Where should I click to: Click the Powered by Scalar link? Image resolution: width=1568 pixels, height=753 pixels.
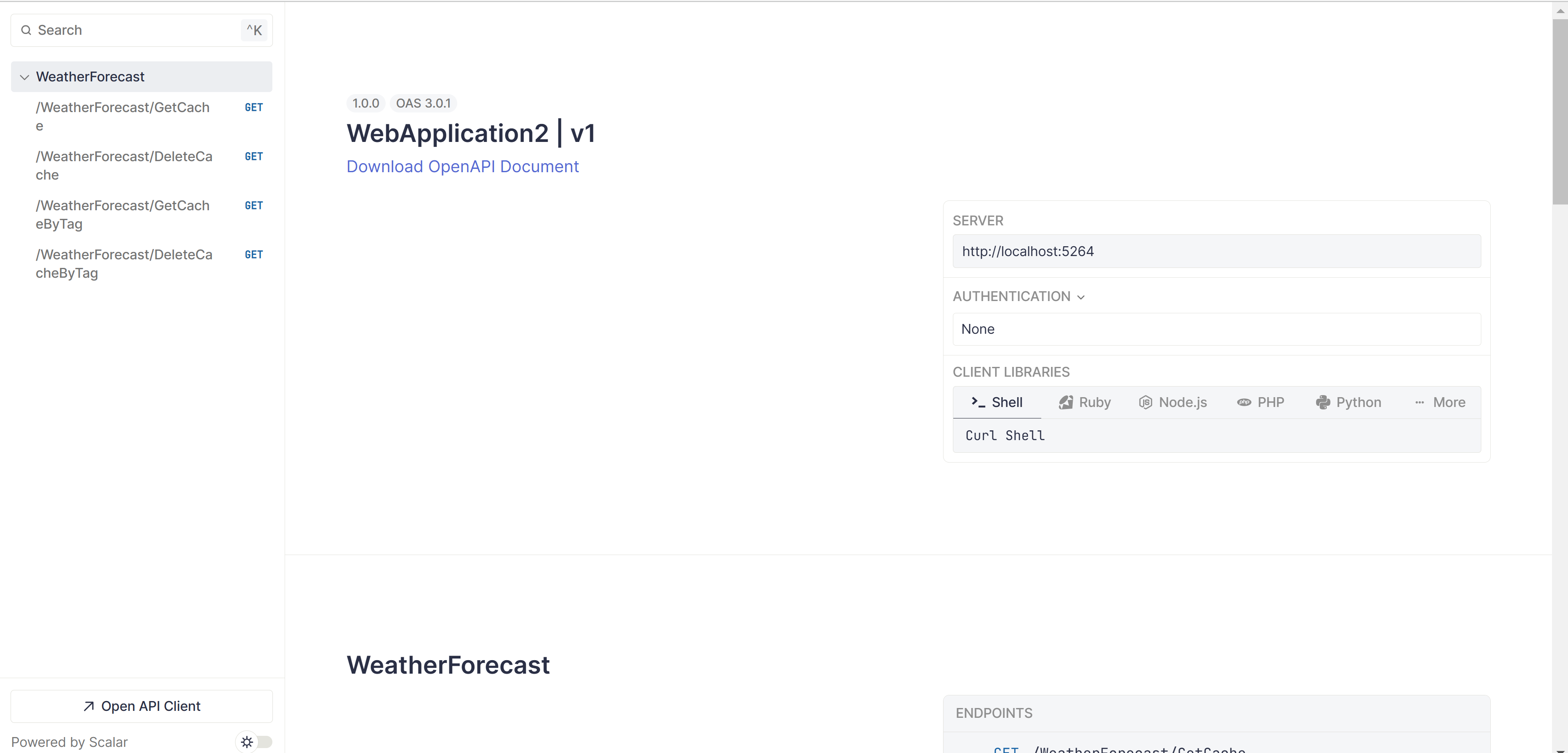[70, 742]
